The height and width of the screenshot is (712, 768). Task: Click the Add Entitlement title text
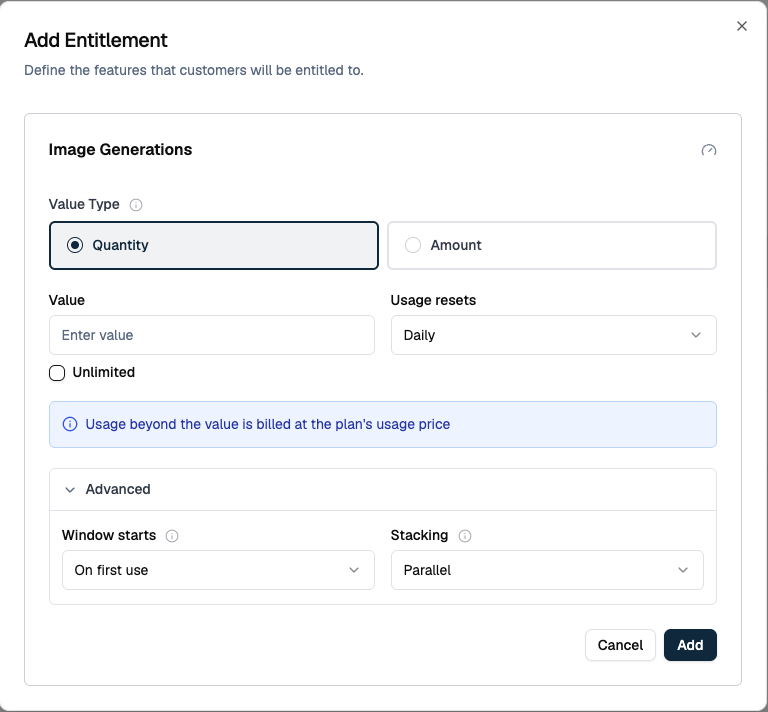96,40
